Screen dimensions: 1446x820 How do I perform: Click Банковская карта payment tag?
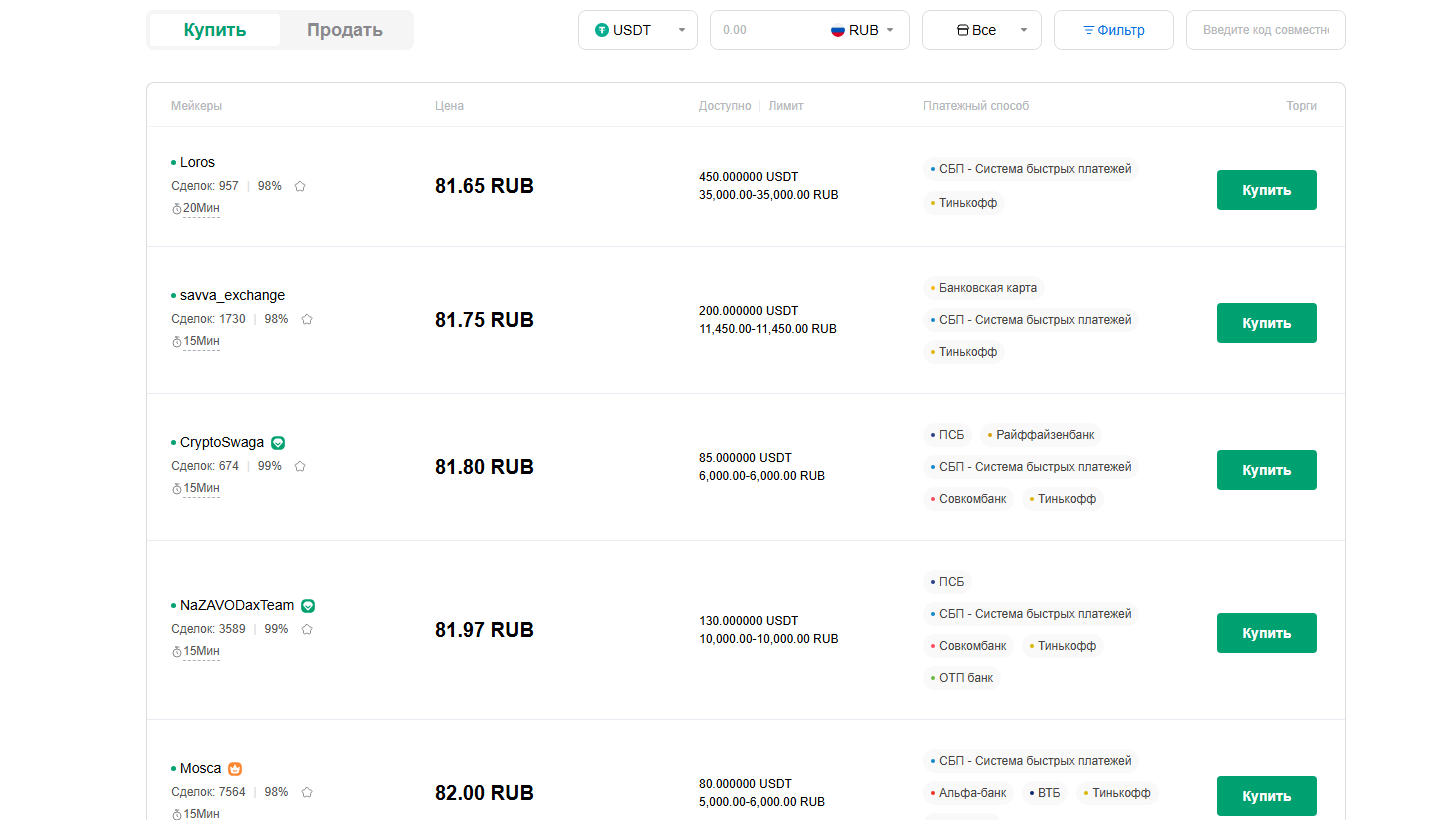(984, 288)
